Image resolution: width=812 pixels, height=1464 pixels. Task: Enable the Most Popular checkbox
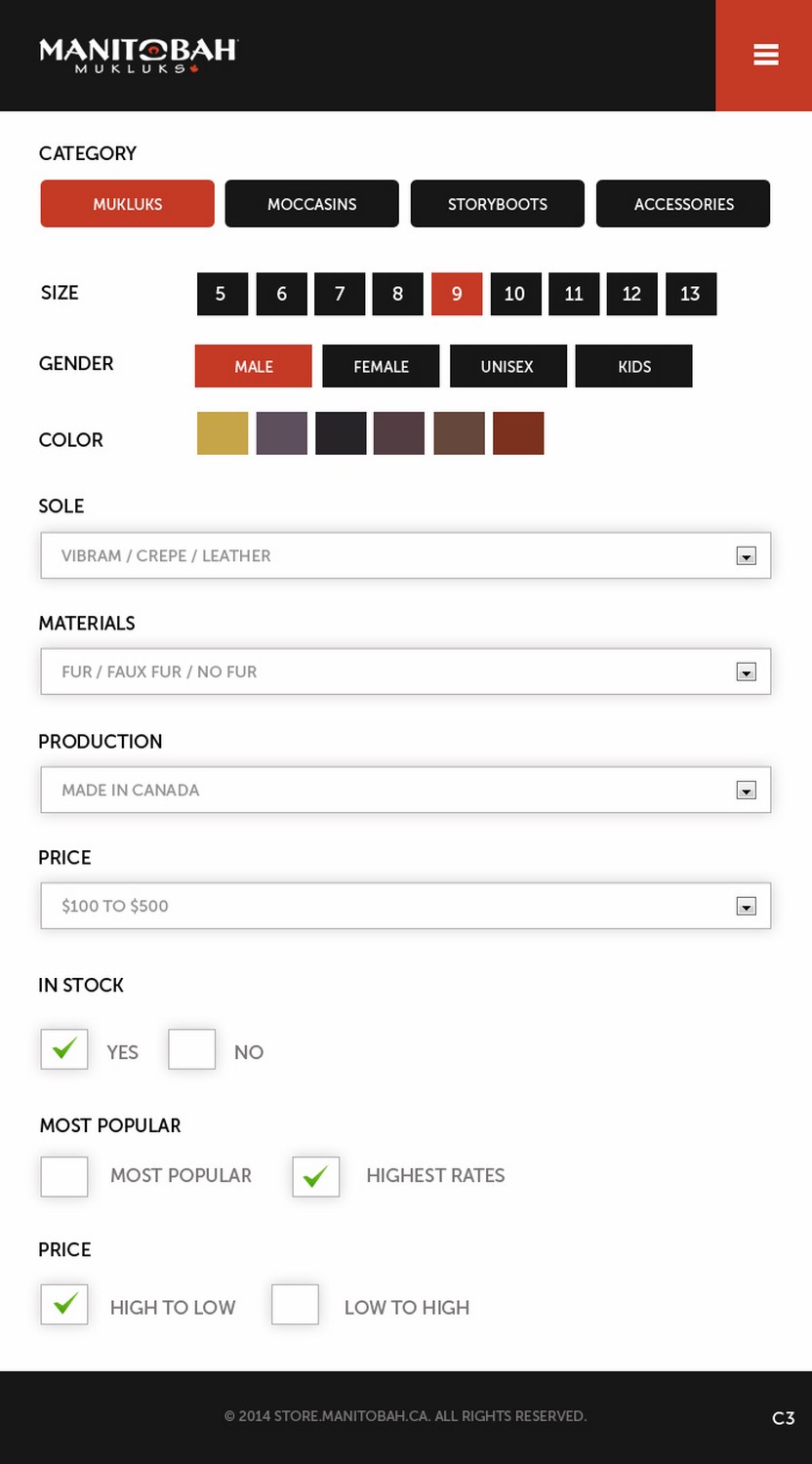64,1176
